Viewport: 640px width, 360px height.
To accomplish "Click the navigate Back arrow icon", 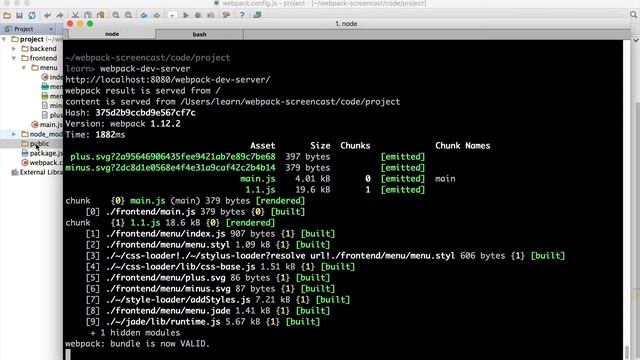I will [144, 16].
